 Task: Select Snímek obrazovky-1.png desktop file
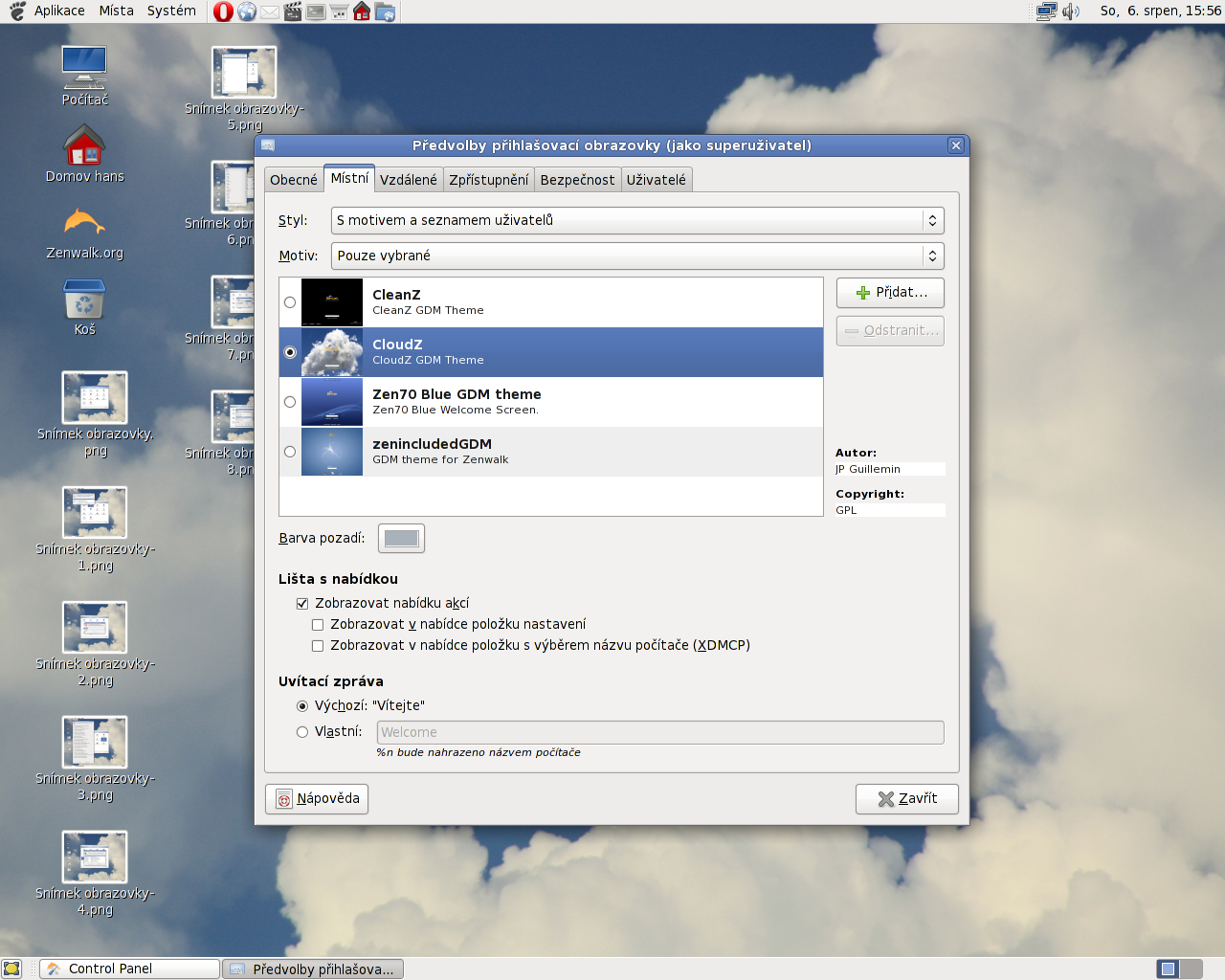pyautogui.click(x=95, y=528)
